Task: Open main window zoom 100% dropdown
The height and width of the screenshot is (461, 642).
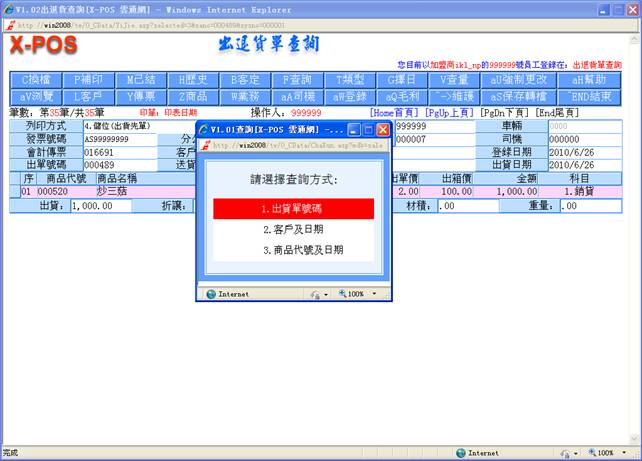Action: point(610,453)
